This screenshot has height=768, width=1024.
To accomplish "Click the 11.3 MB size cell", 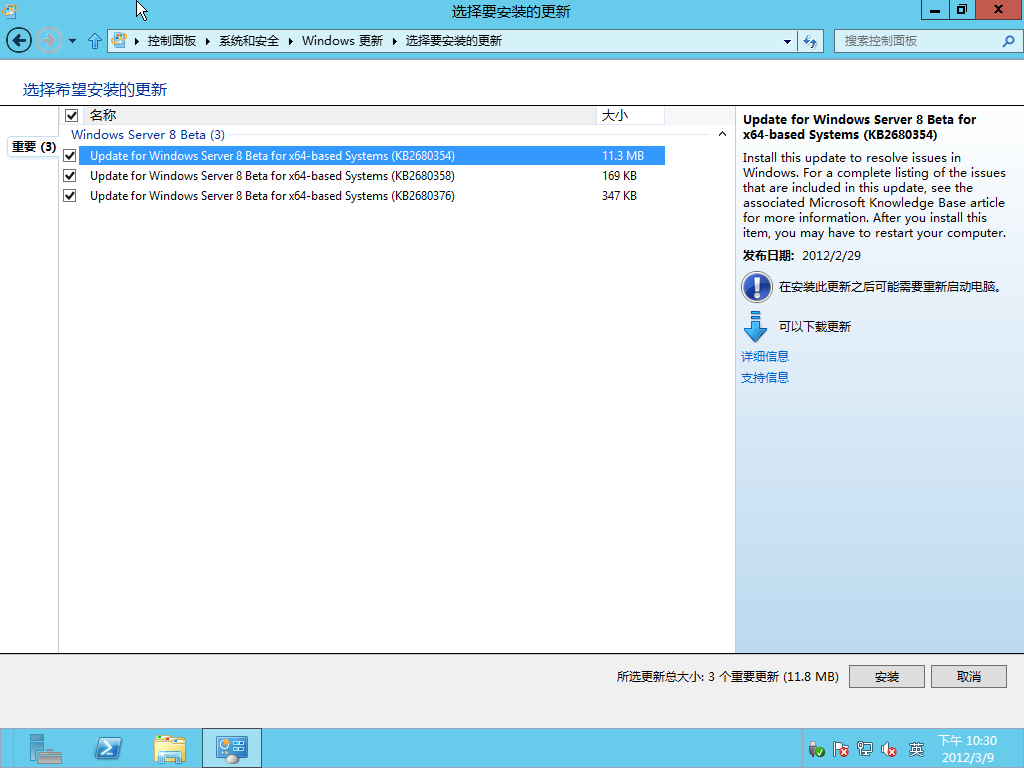I will (x=623, y=155).
